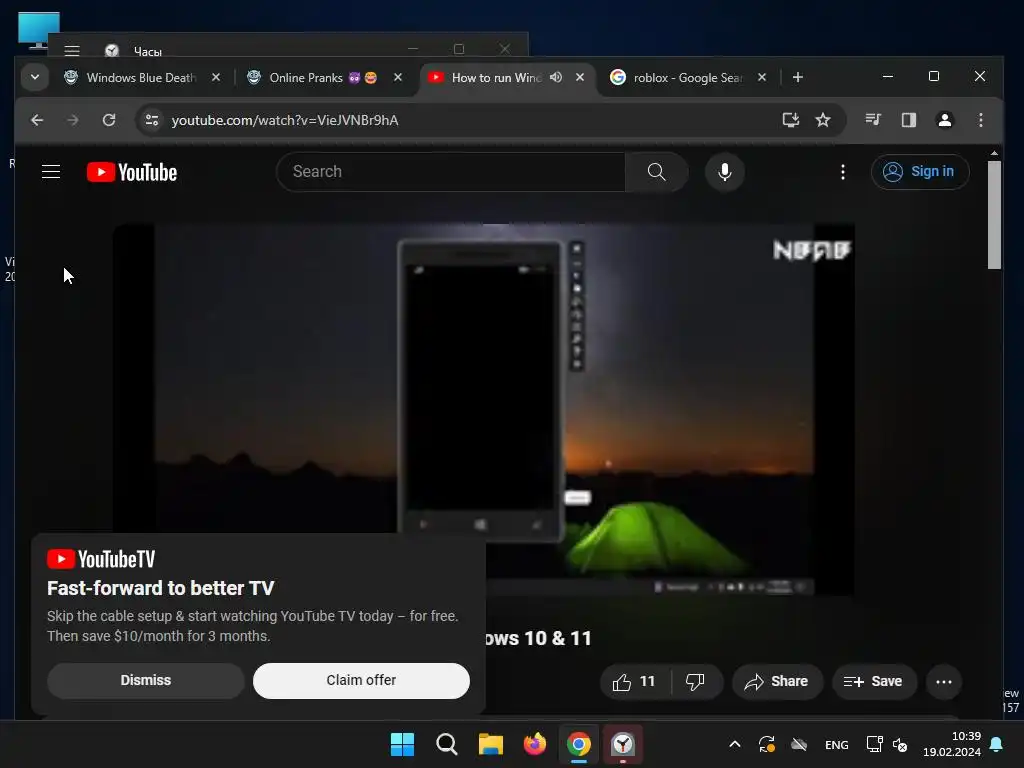Viewport: 1024px width, 768px height.
Task: Open network display tray icon
Action: point(874,744)
